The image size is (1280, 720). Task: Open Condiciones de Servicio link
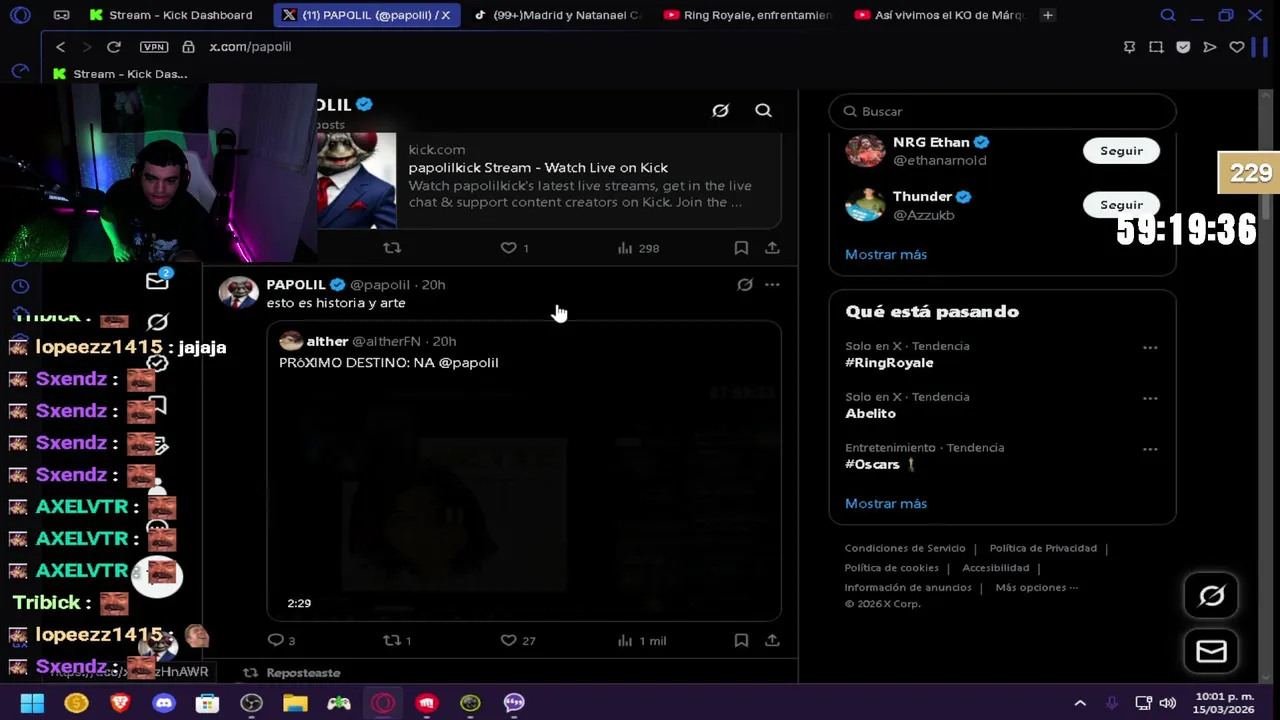[905, 548]
